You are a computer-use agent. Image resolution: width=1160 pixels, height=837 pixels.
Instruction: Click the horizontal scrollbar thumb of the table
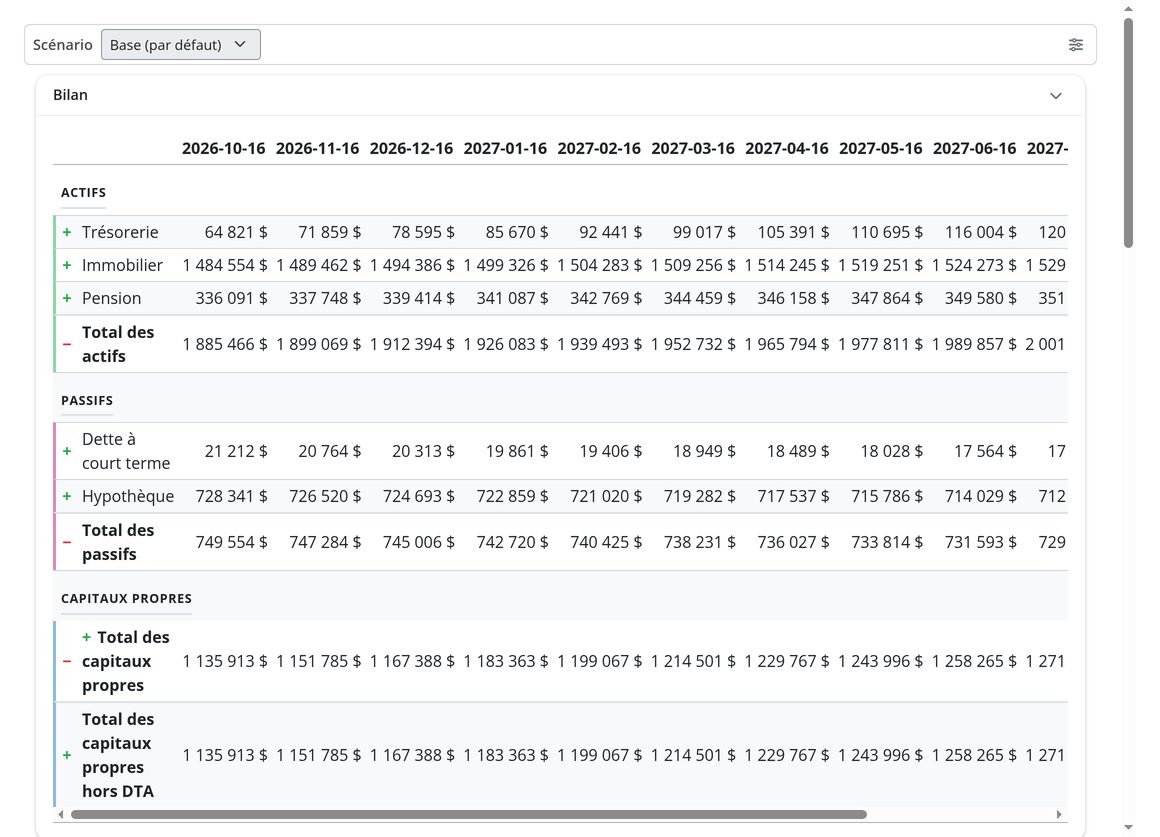pos(469,815)
